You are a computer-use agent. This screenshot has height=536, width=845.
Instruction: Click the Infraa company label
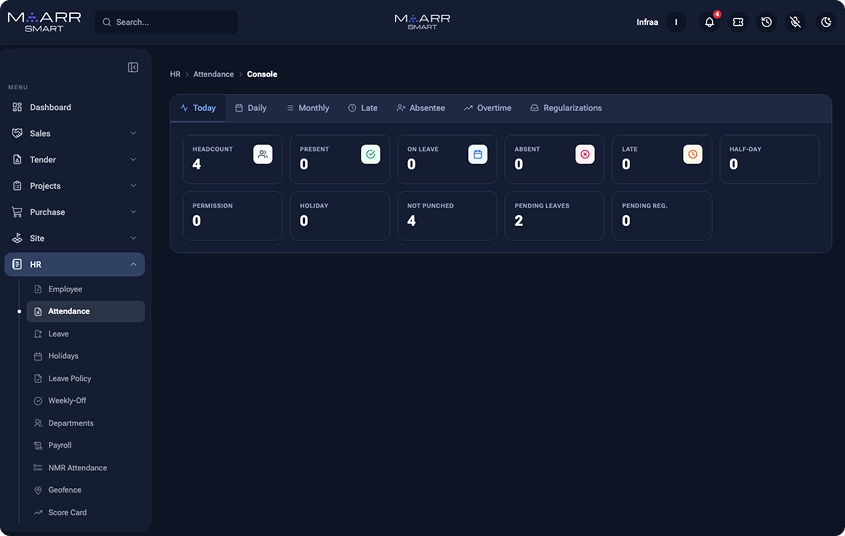click(647, 22)
